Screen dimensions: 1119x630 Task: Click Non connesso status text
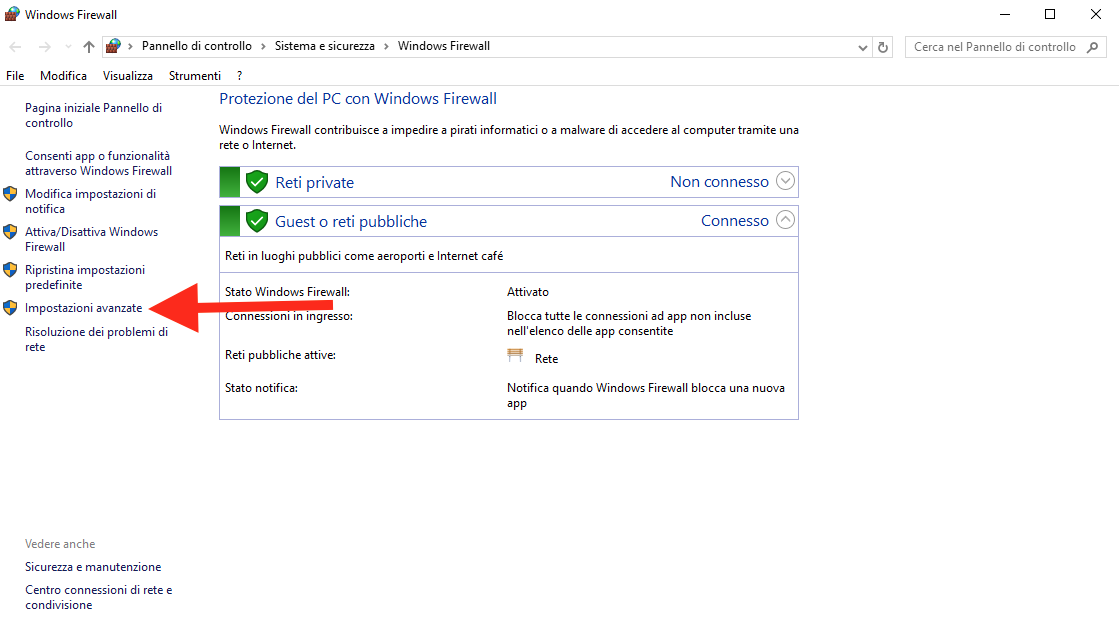719,182
